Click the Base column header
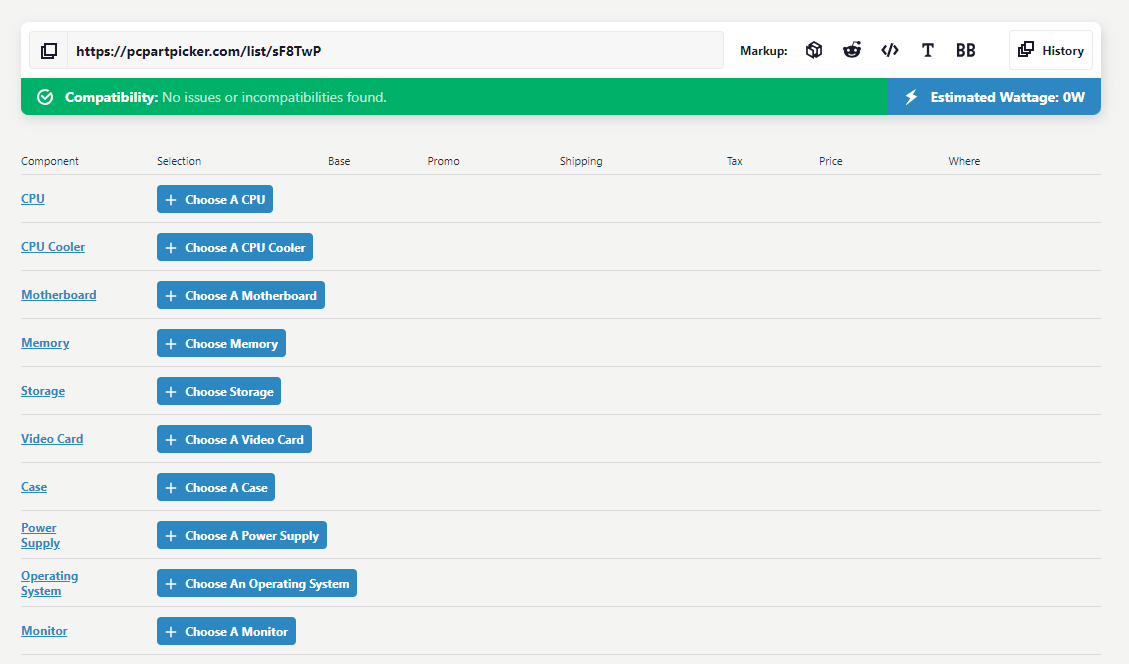Screen dimensions: 1129x664 339,161
